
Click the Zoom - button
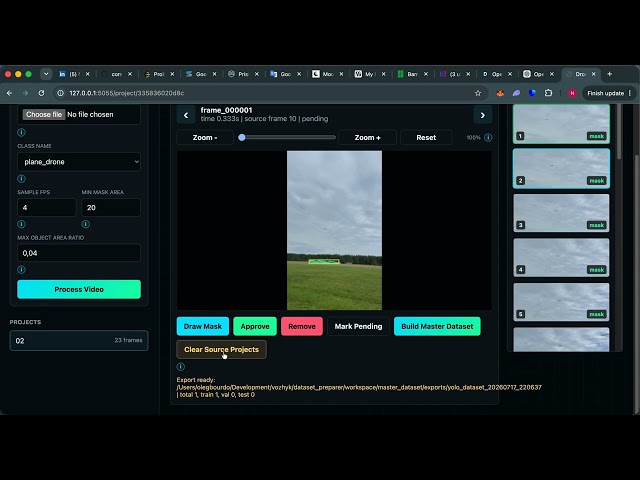pos(205,138)
